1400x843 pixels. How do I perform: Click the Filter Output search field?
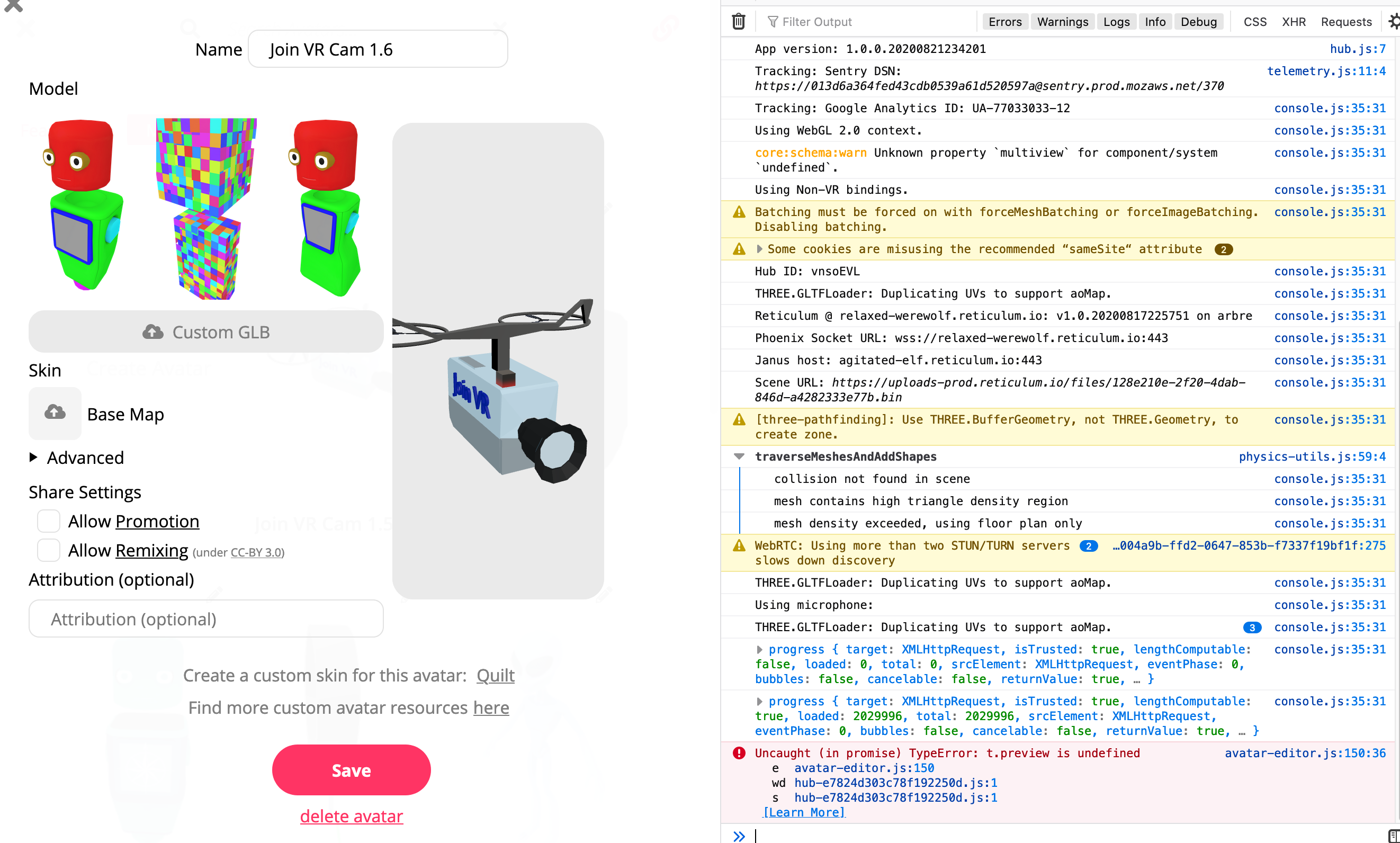[x=869, y=22]
